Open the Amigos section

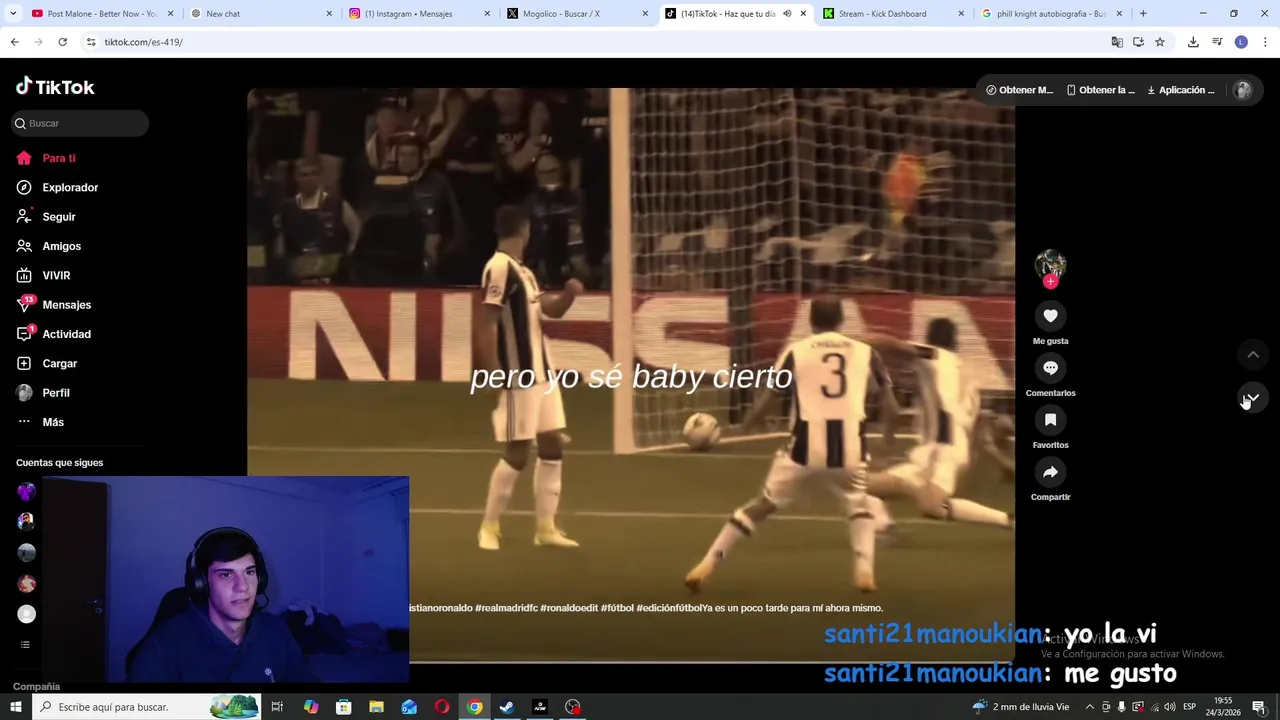[49, 246]
